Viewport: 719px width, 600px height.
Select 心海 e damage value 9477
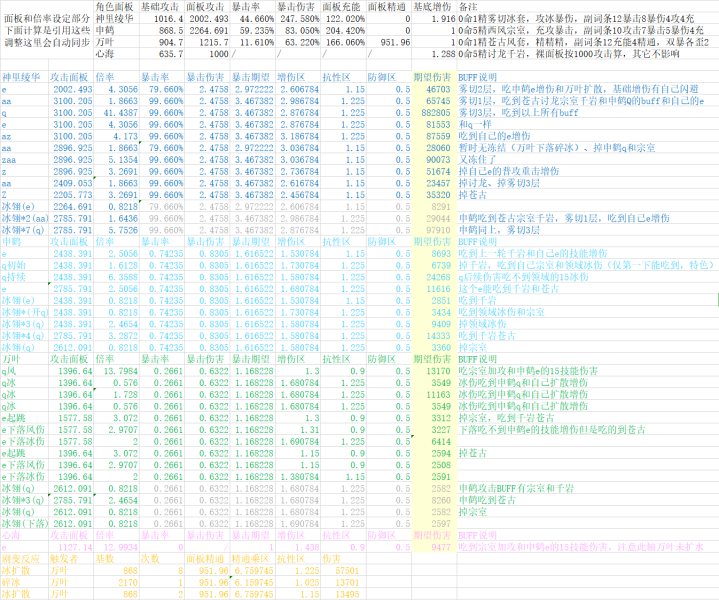[x=441, y=547]
